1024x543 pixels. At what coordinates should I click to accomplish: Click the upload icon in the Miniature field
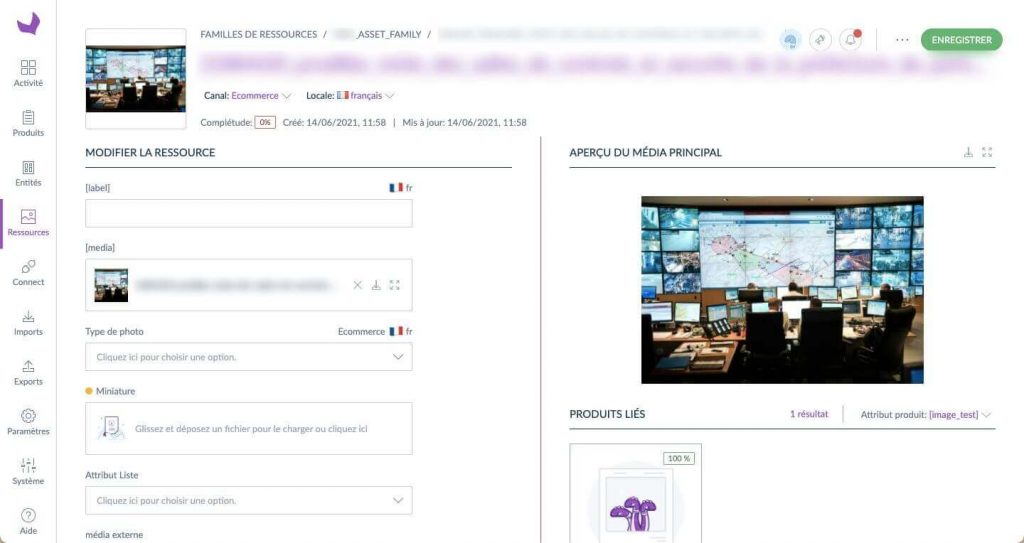point(110,428)
